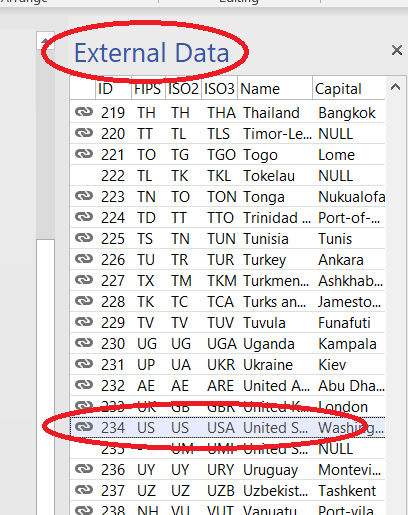Click the link icon in the Togo row
Image resolution: width=408 pixels, height=515 pixels.
tap(84, 154)
